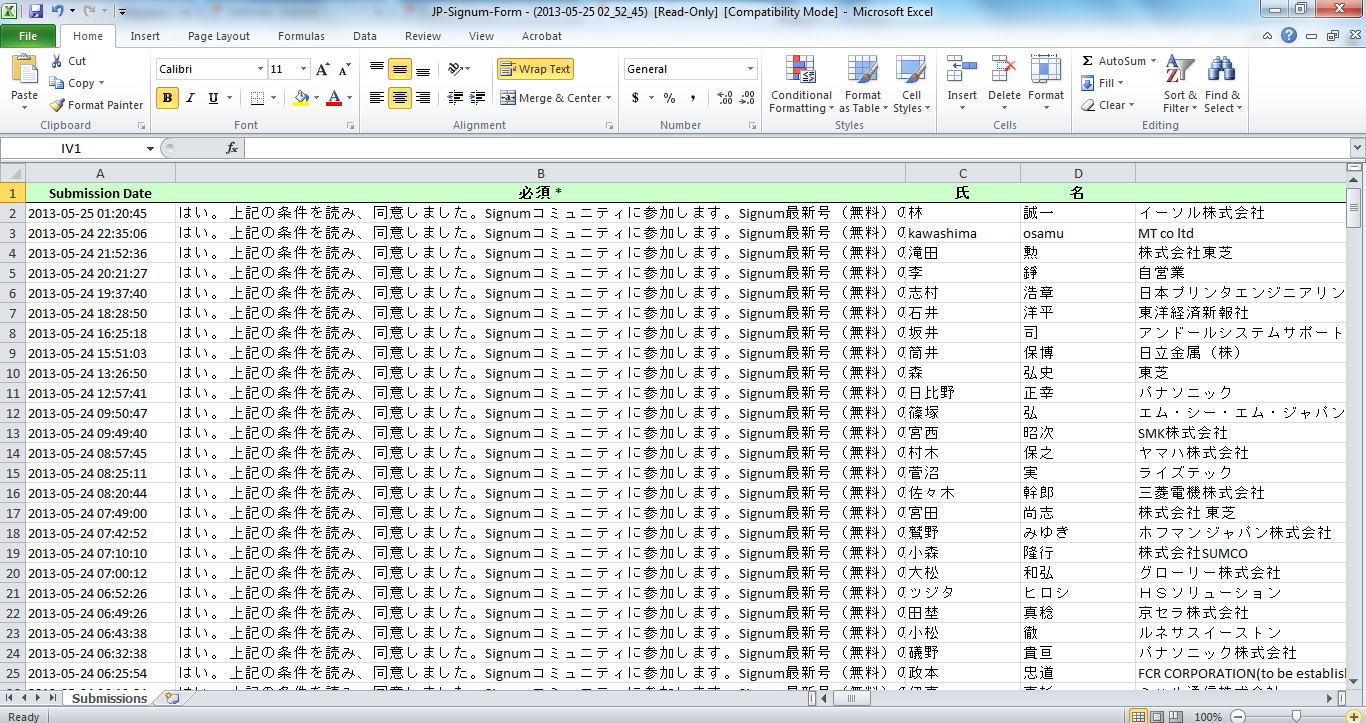Click the Merge & Center button

(x=551, y=98)
